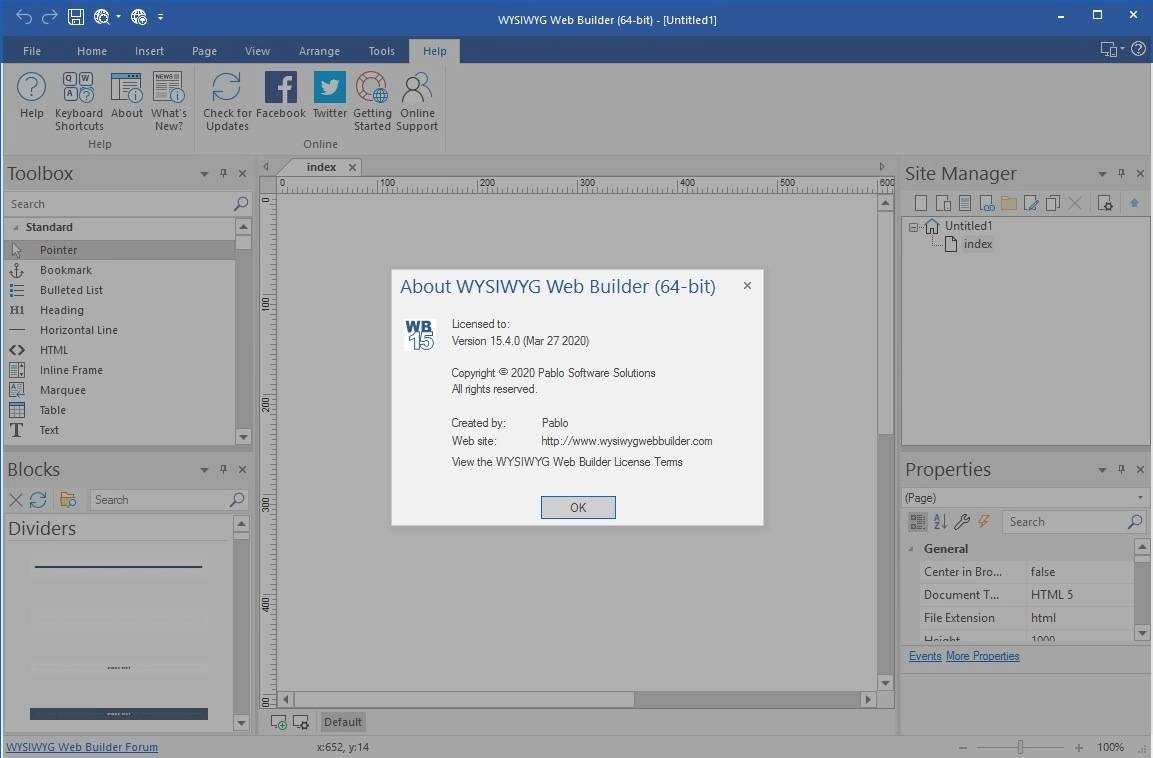Toggle pin on Blocks panel
The height and width of the screenshot is (758, 1153).
point(224,469)
